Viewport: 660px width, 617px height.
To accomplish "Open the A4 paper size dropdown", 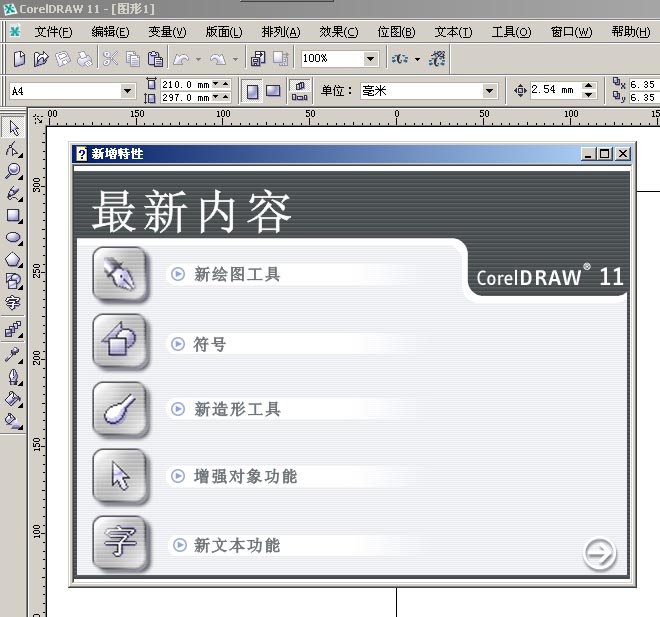I will [127, 90].
